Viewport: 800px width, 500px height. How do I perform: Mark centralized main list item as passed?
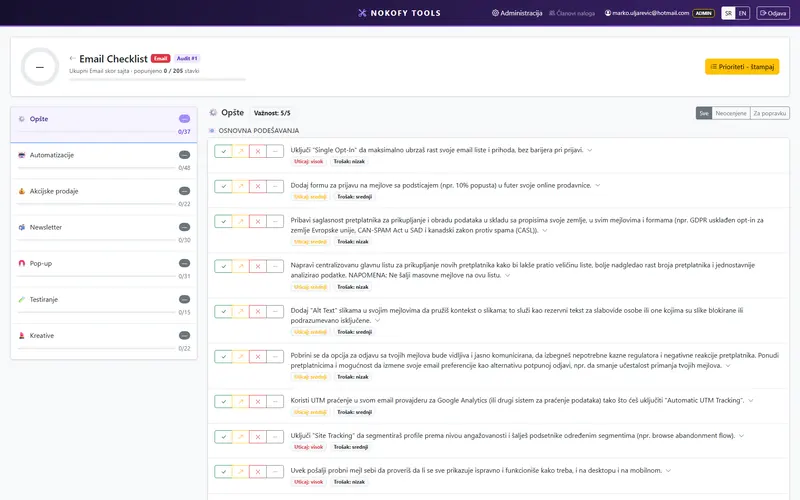pyautogui.click(x=223, y=266)
